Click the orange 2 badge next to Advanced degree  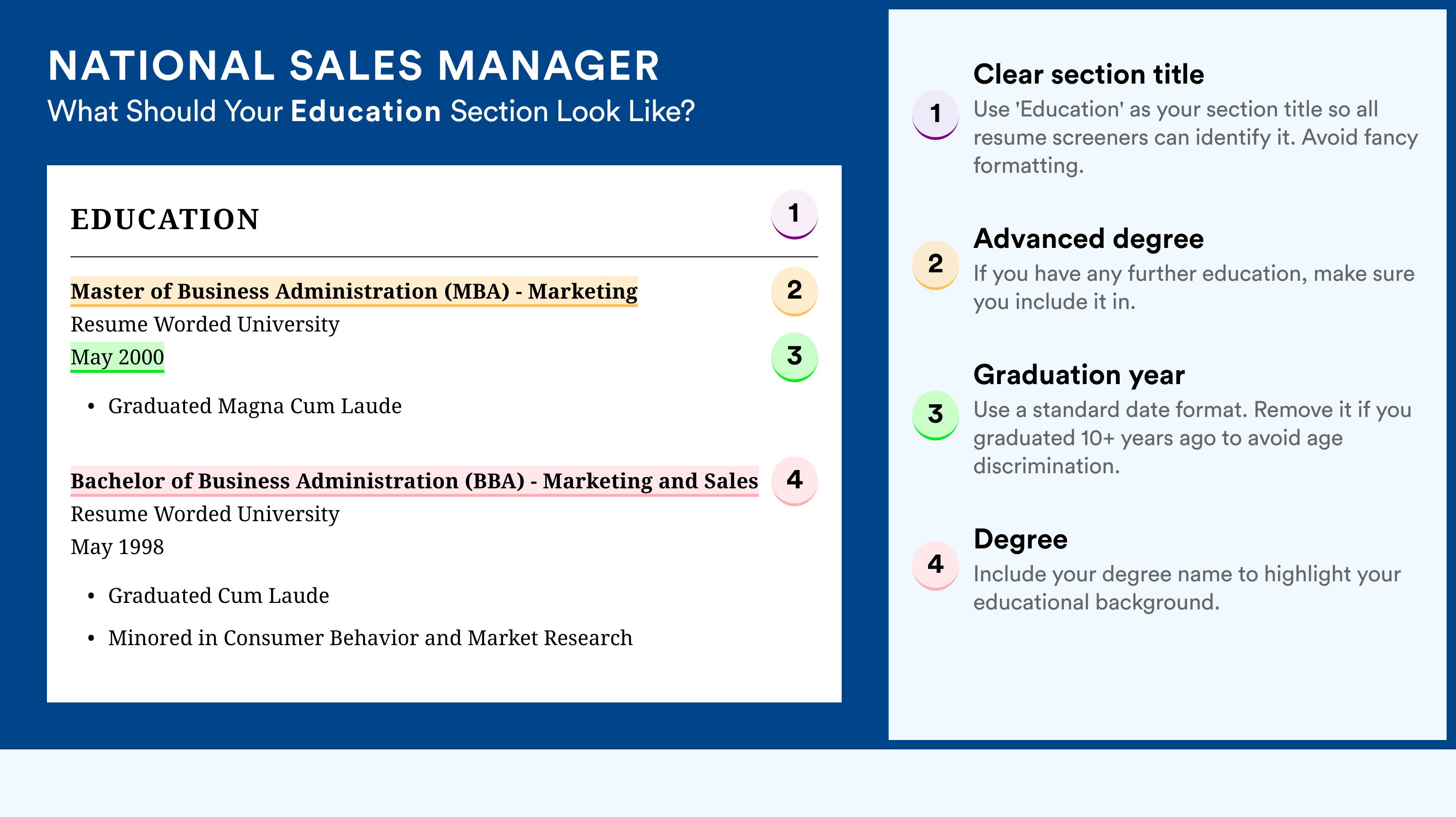pyautogui.click(x=936, y=265)
